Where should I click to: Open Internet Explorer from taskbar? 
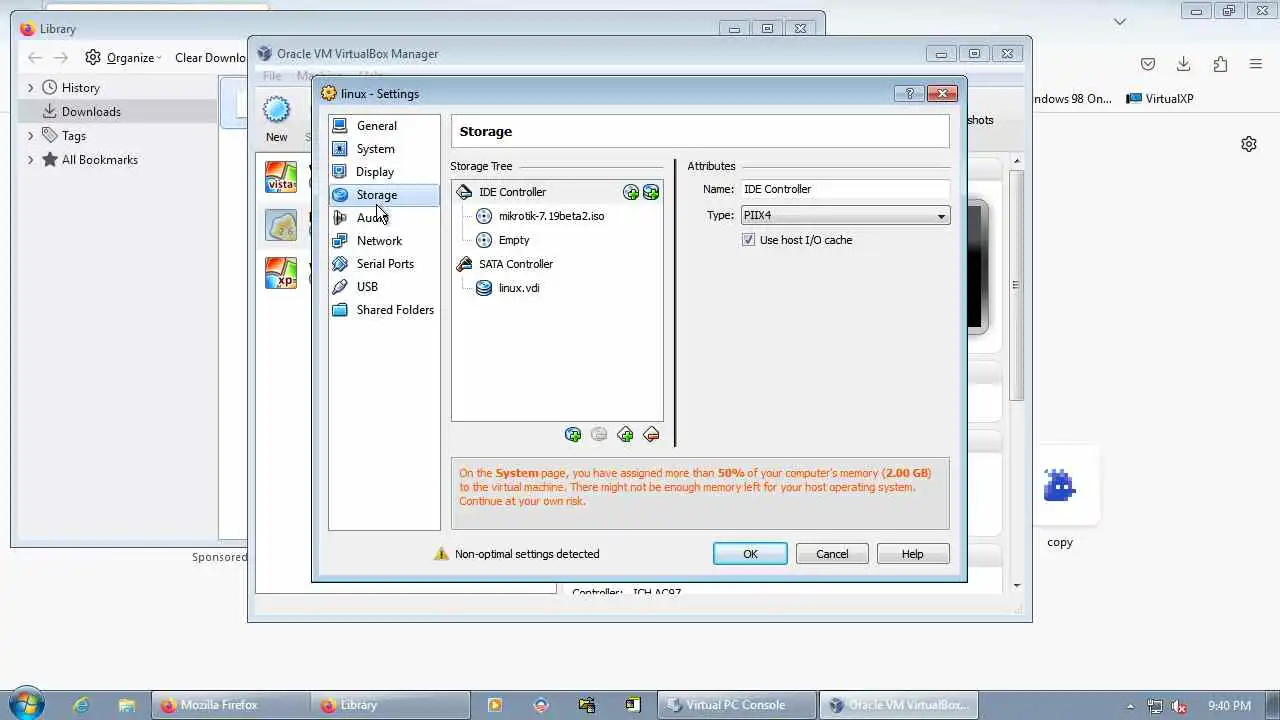(x=81, y=705)
